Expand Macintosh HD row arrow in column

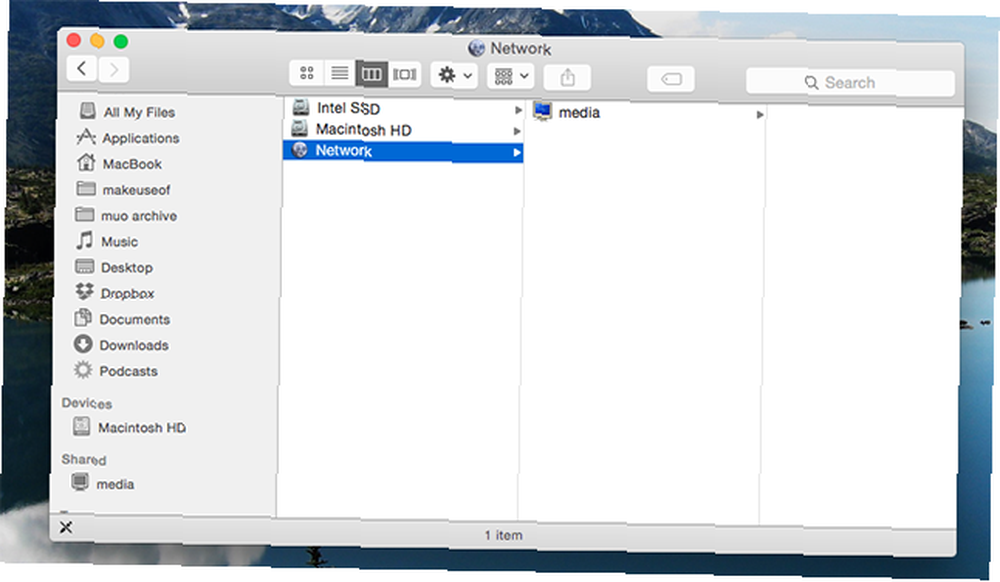517,131
